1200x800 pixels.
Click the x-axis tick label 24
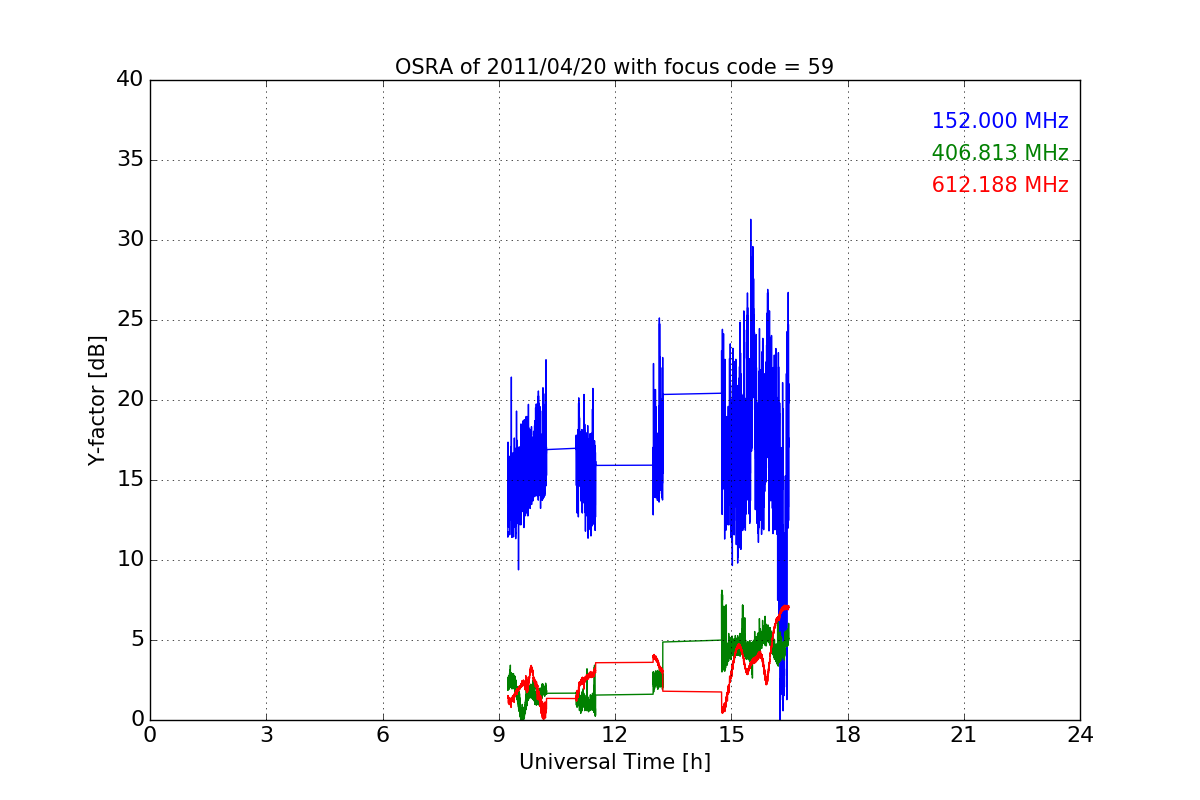(1080, 735)
